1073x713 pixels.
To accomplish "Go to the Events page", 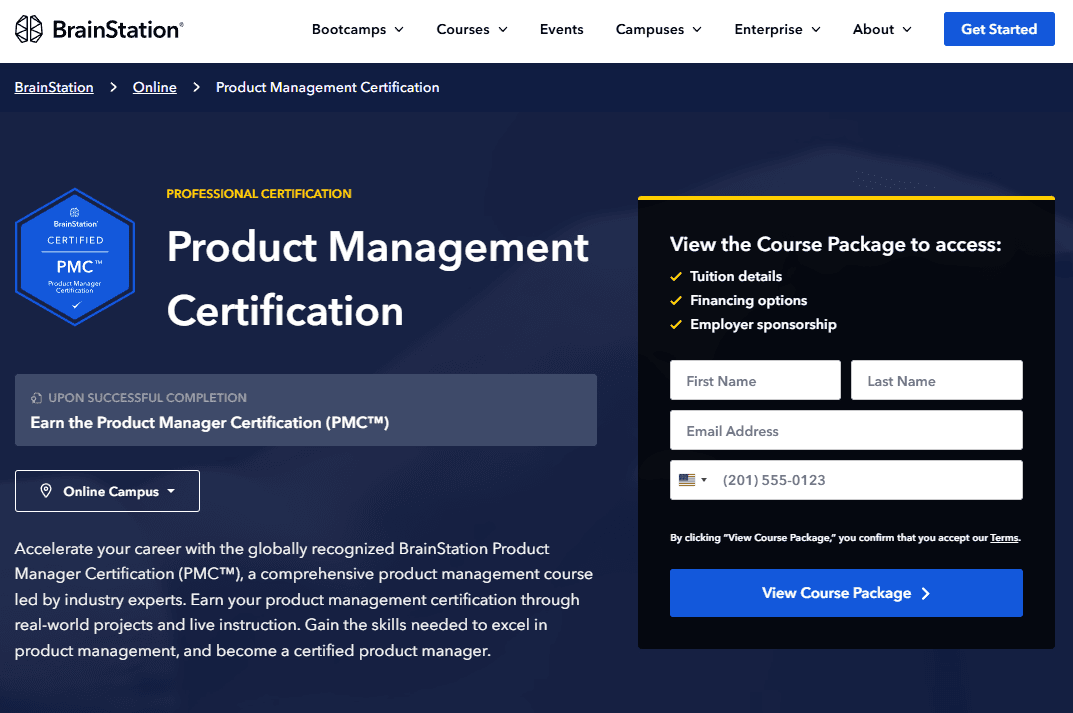I will (x=561, y=29).
